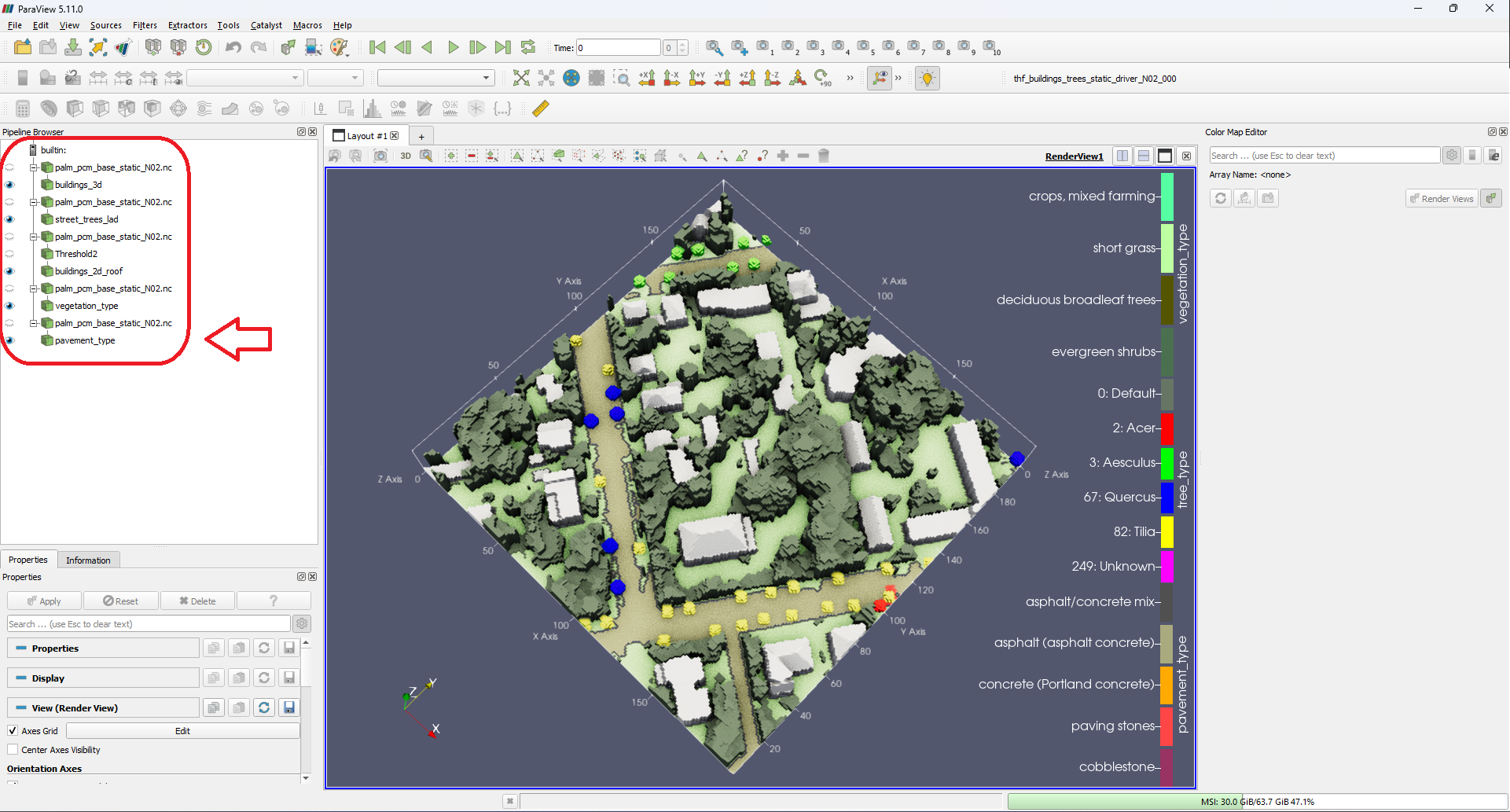Click the RenderView1 label

click(1074, 156)
